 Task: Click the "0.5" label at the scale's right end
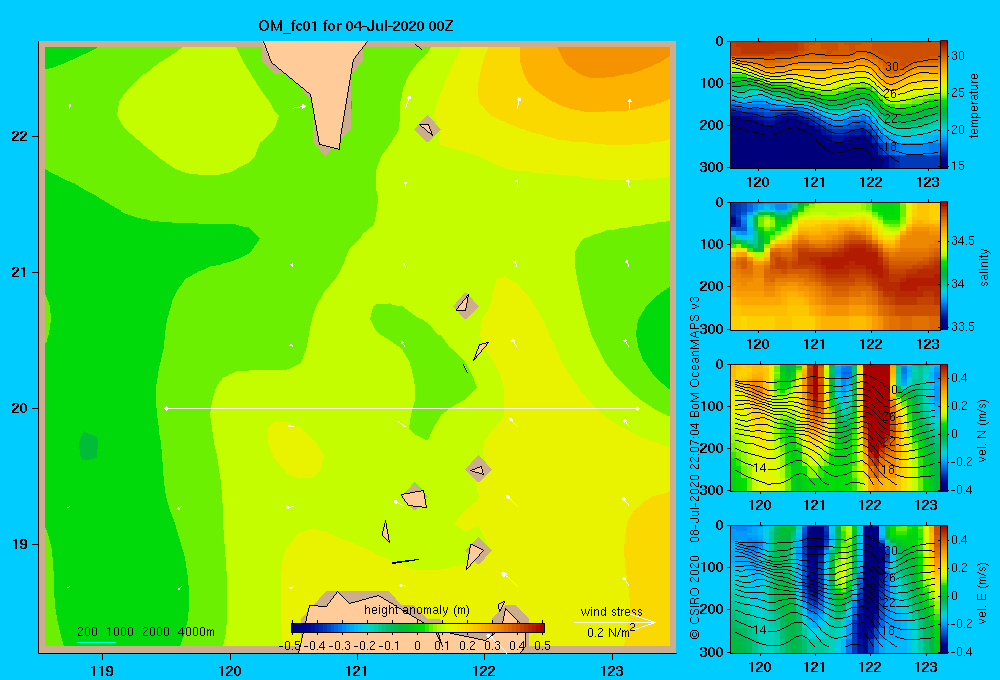click(543, 646)
